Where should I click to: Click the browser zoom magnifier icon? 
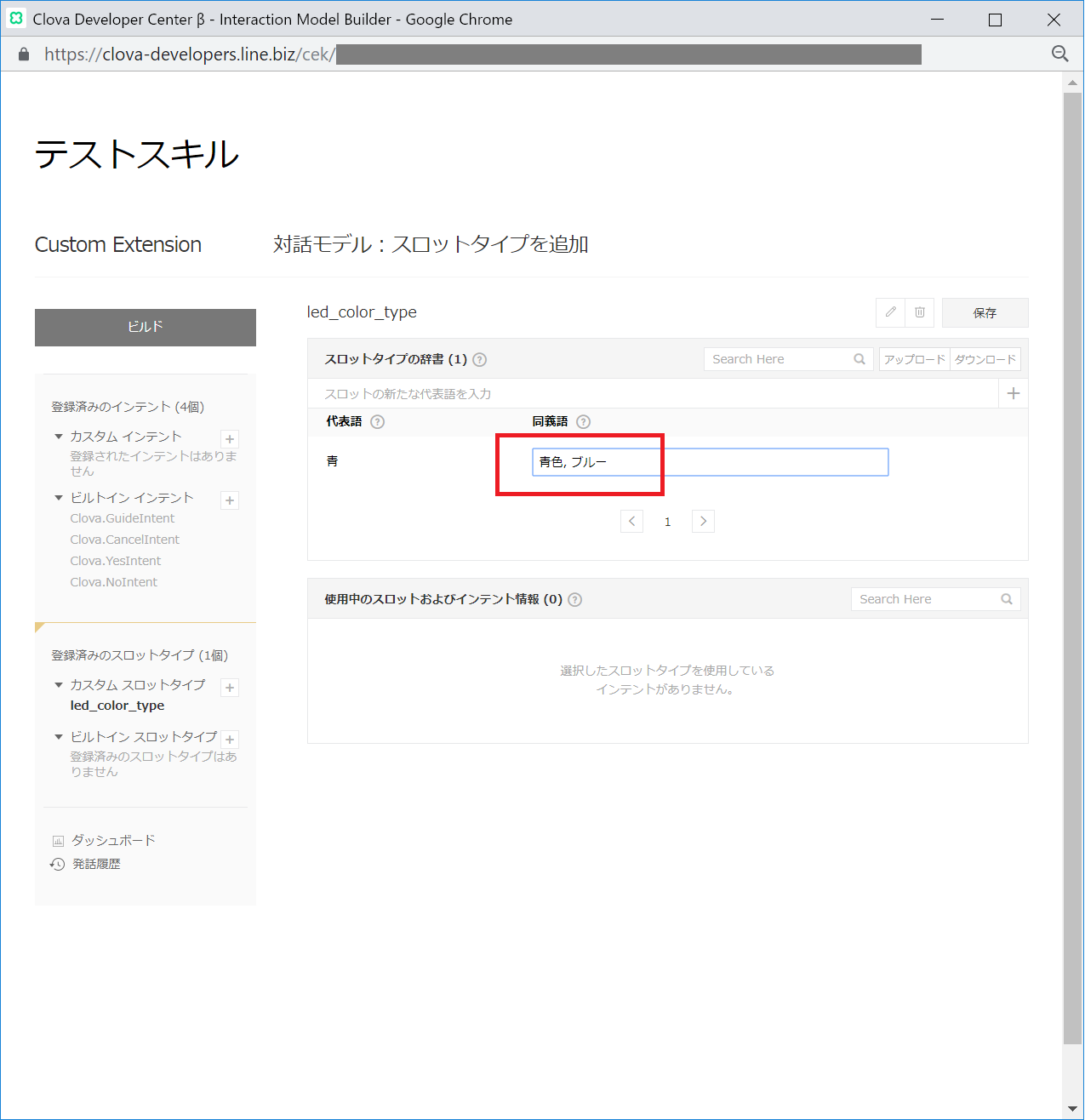coord(1059,54)
